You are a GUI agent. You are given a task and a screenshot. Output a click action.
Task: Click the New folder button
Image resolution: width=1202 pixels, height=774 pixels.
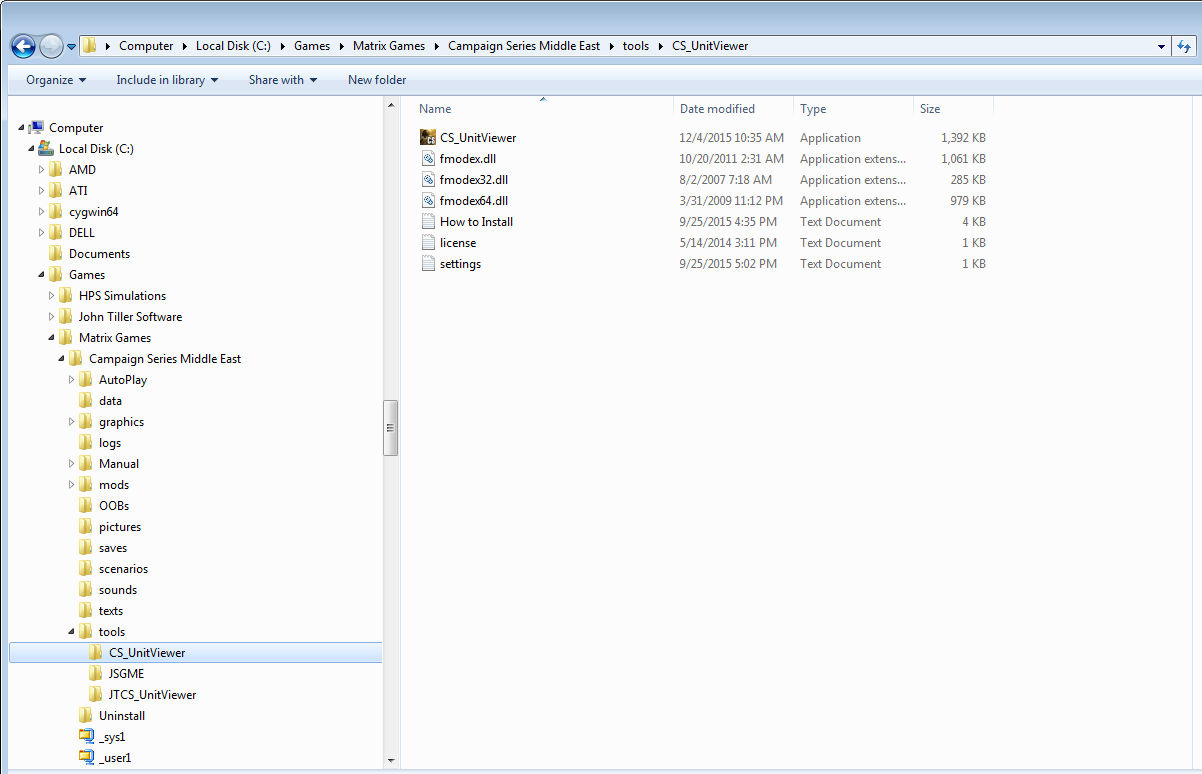pos(377,80)
